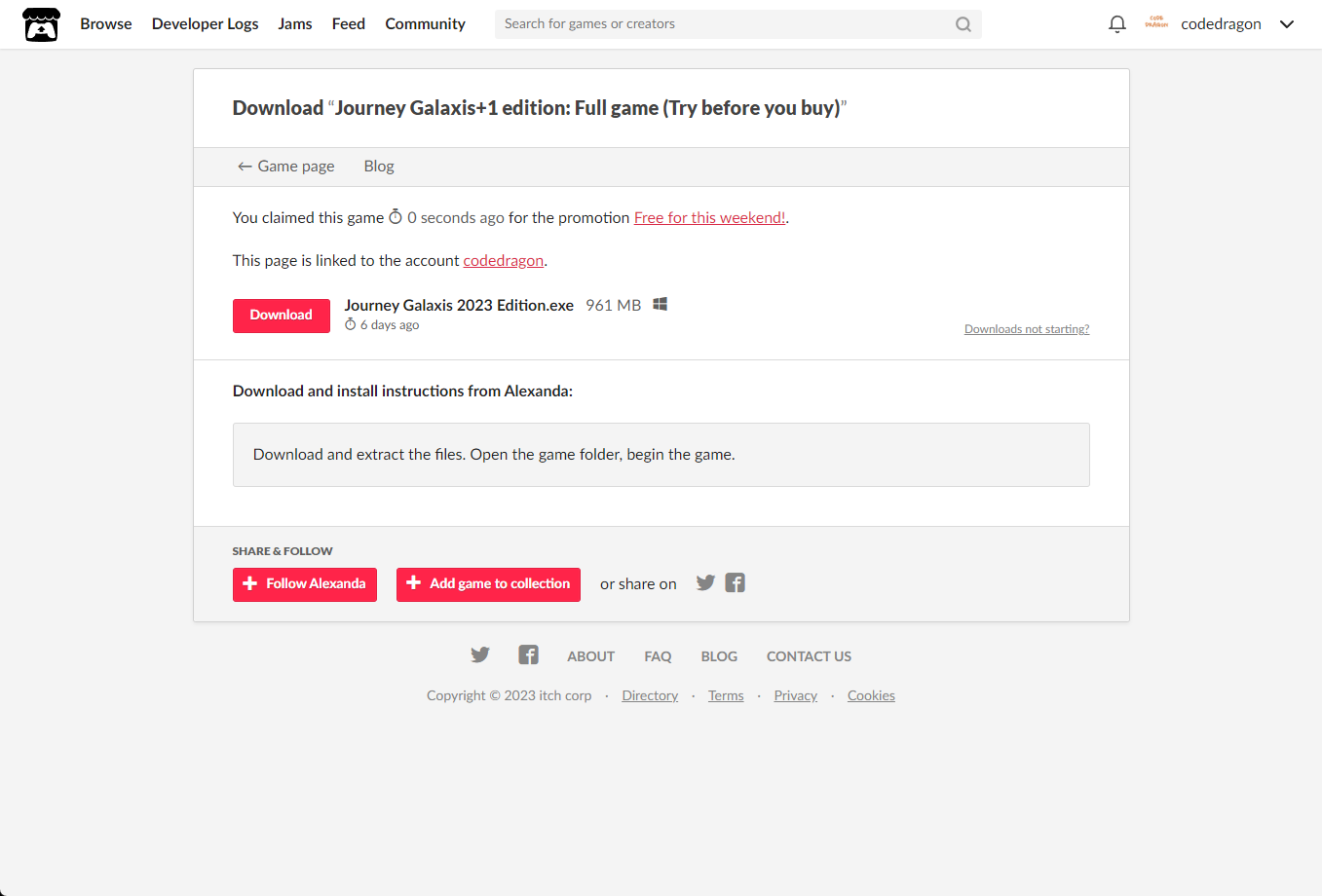Open the codedragon account link in the page text
This screenshot has height=896, width=1322.
click(x=504, y=261)
